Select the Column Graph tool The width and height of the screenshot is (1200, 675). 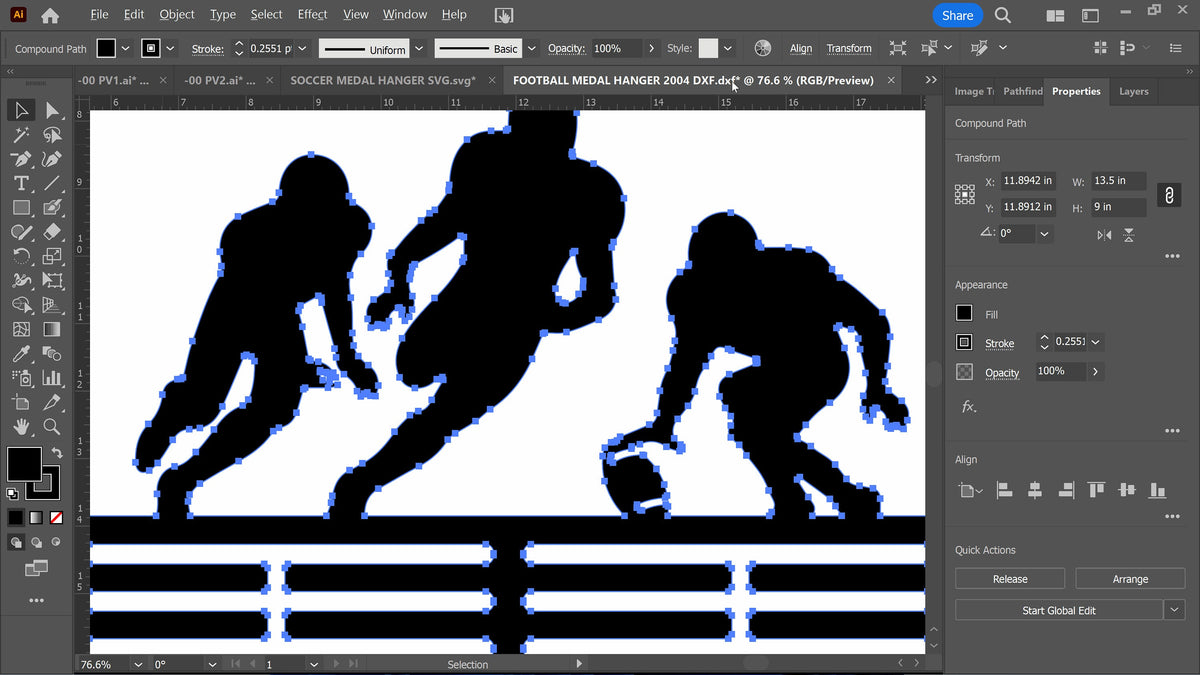click(x=52, y=378)
